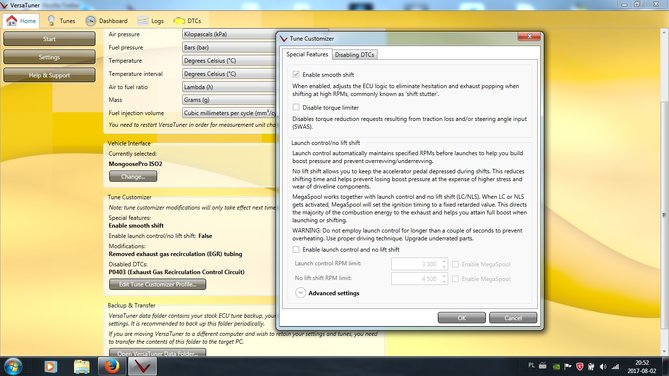Click the Tunes lightbulb icon

[51, 20]
